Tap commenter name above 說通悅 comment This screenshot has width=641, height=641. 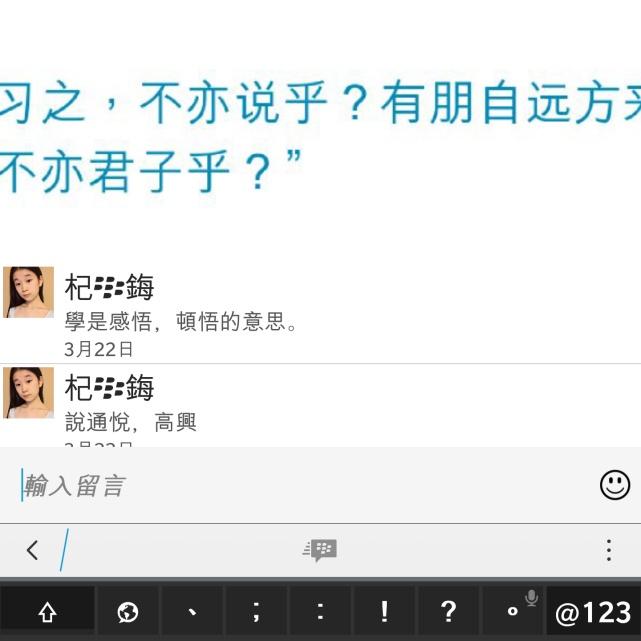coord(110,388)
